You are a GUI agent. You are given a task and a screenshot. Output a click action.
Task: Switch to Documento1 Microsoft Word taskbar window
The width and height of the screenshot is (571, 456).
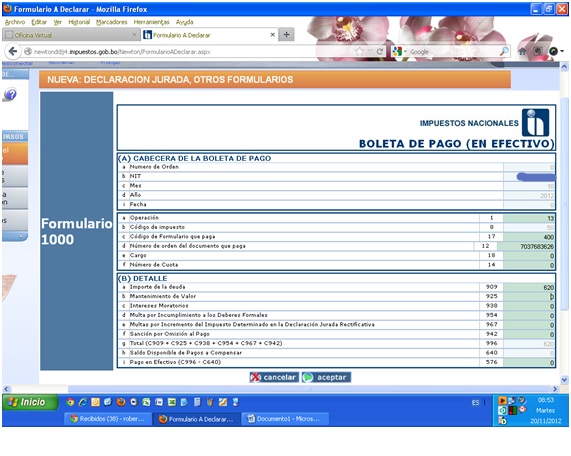pos(285,419)
